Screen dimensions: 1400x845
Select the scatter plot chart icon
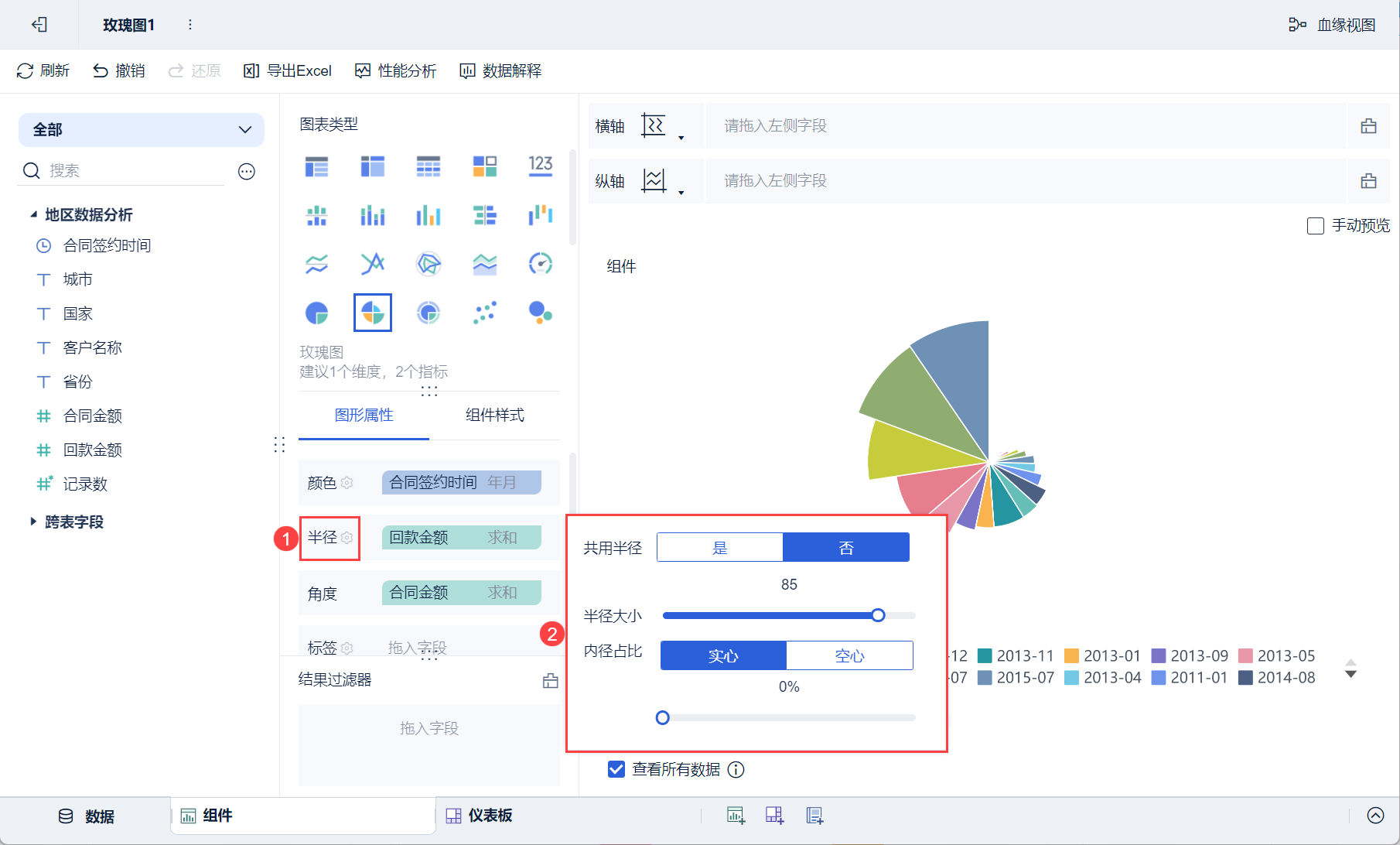coord(485,313)
